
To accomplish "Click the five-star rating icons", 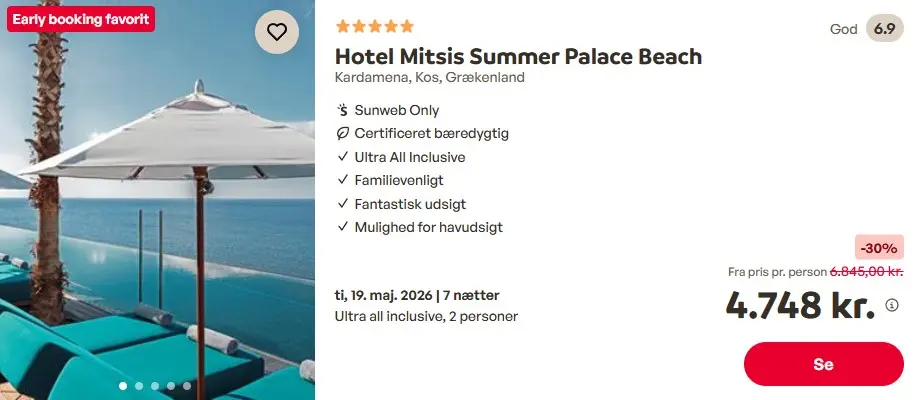I will click(374, 27).
